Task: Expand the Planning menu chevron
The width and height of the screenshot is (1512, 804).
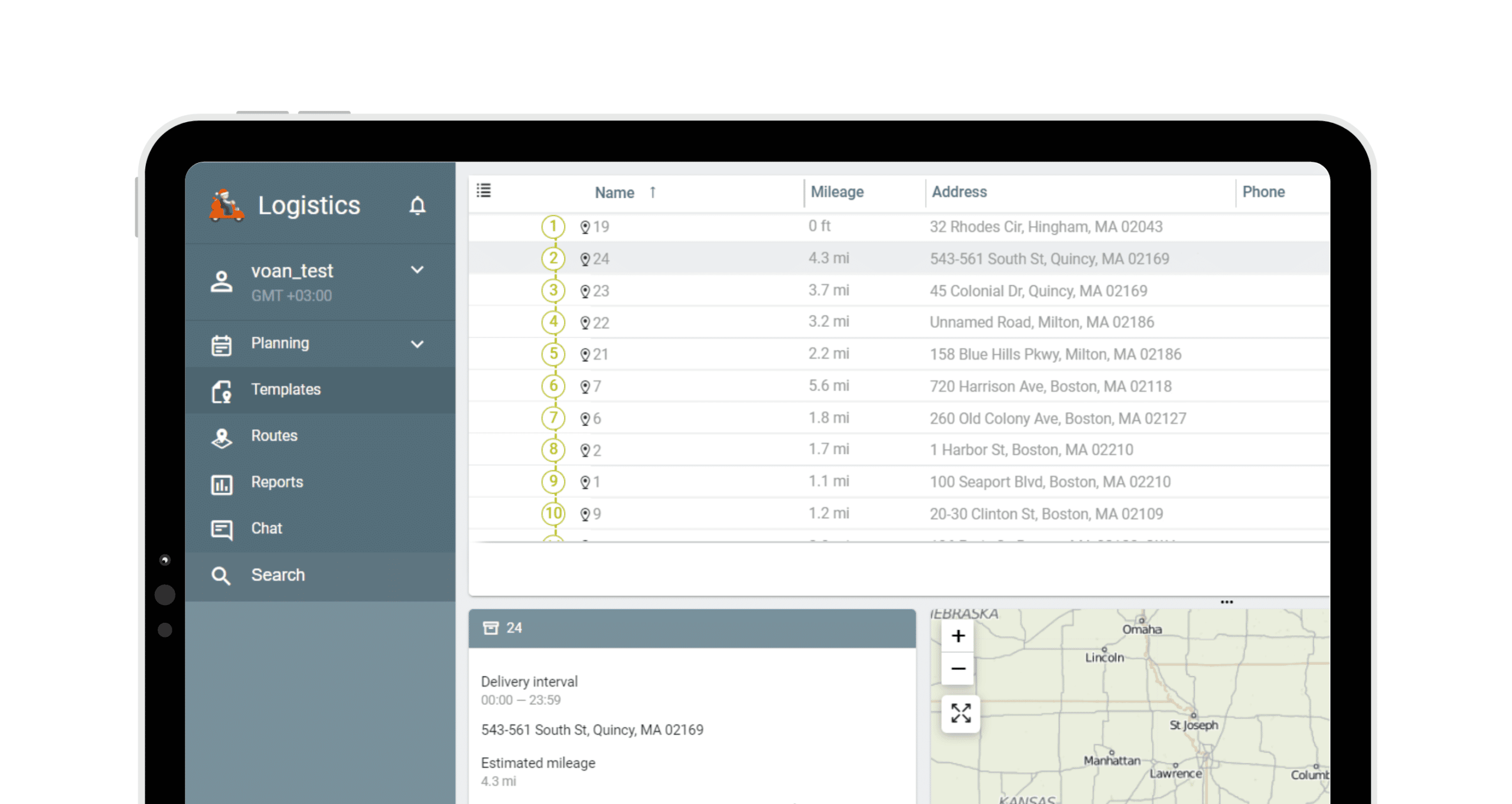Action: coord(417,344)
